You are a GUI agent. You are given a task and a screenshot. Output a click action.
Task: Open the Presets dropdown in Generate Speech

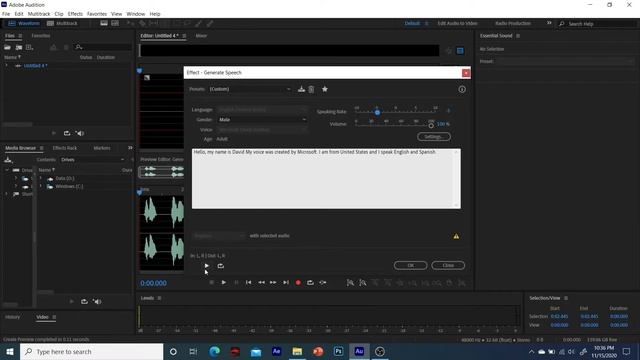(x=250, y=89)
